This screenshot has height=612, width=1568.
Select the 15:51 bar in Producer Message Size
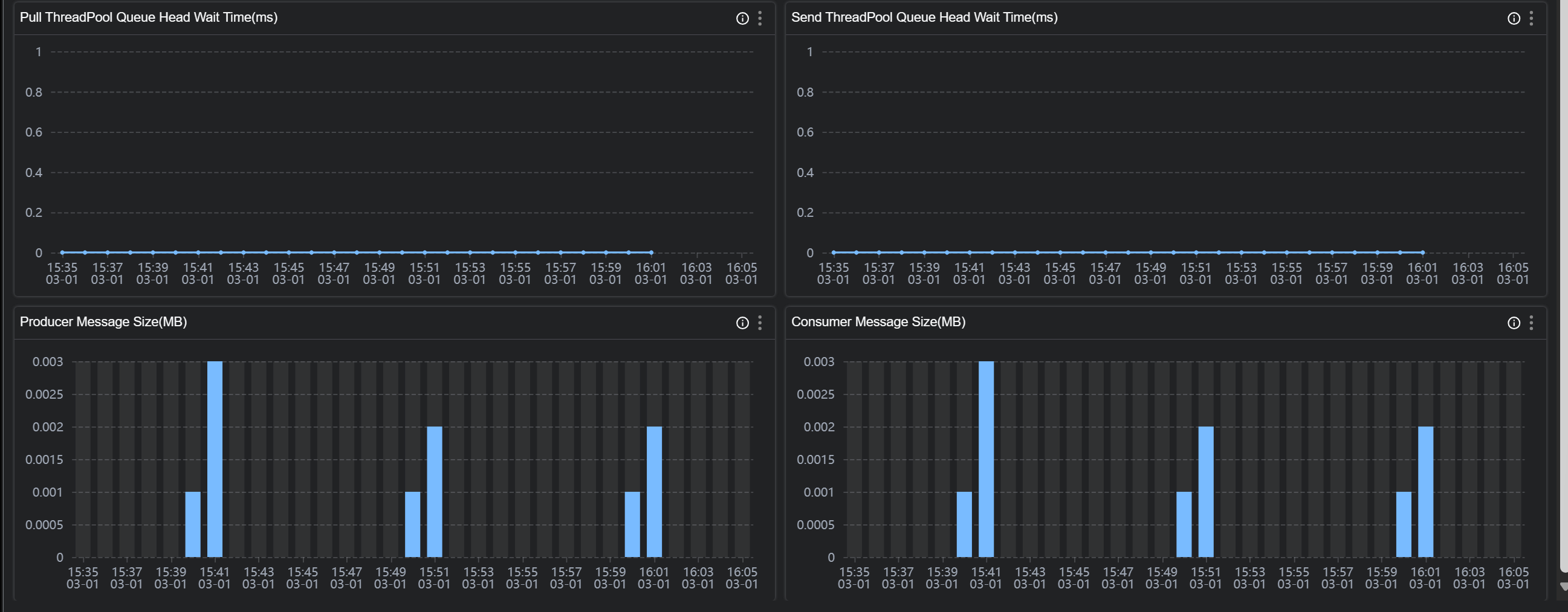coord(434,492)
